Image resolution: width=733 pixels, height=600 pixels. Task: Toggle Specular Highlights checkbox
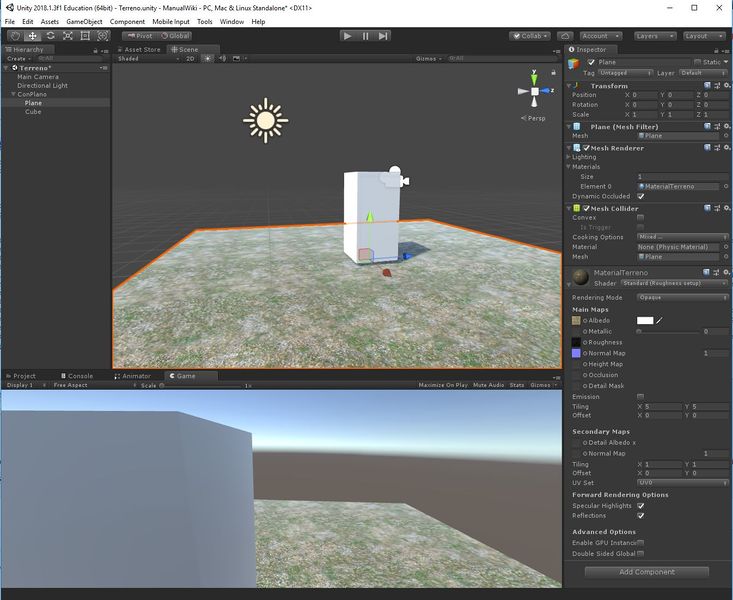[x=640, y=506]
